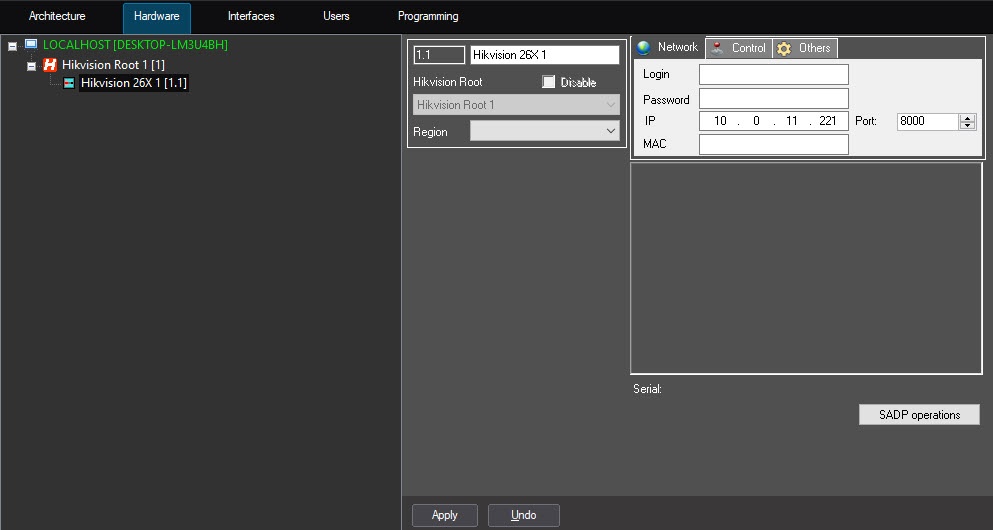Go to the Programming tab

(x=428, y=16)
